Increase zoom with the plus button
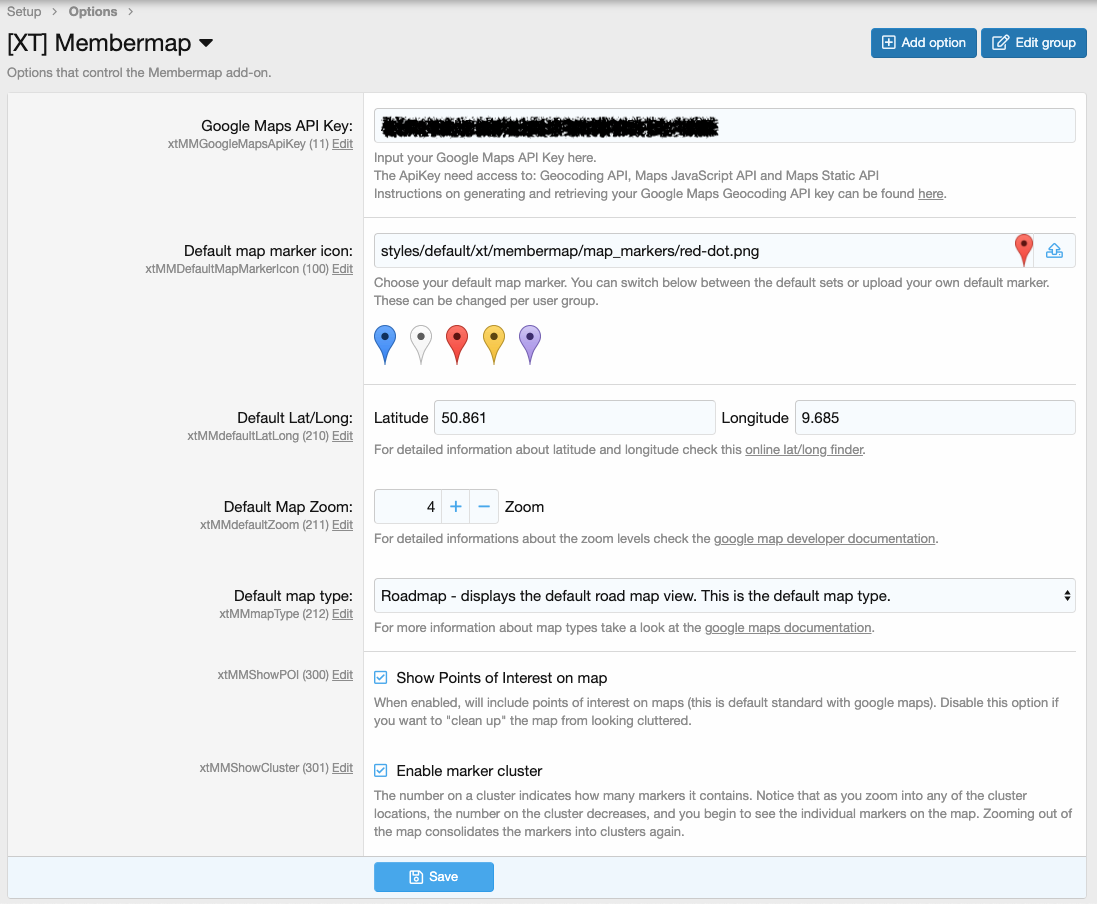This screenshot has height=904, width=1097. tap(456, 507)
